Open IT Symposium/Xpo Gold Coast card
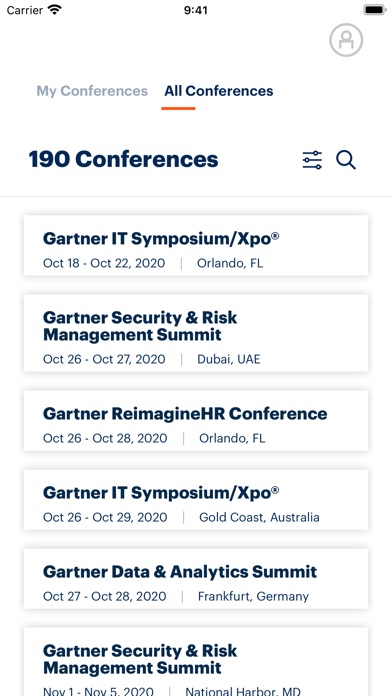Screen dimensions: 392x696 [196, 500]
